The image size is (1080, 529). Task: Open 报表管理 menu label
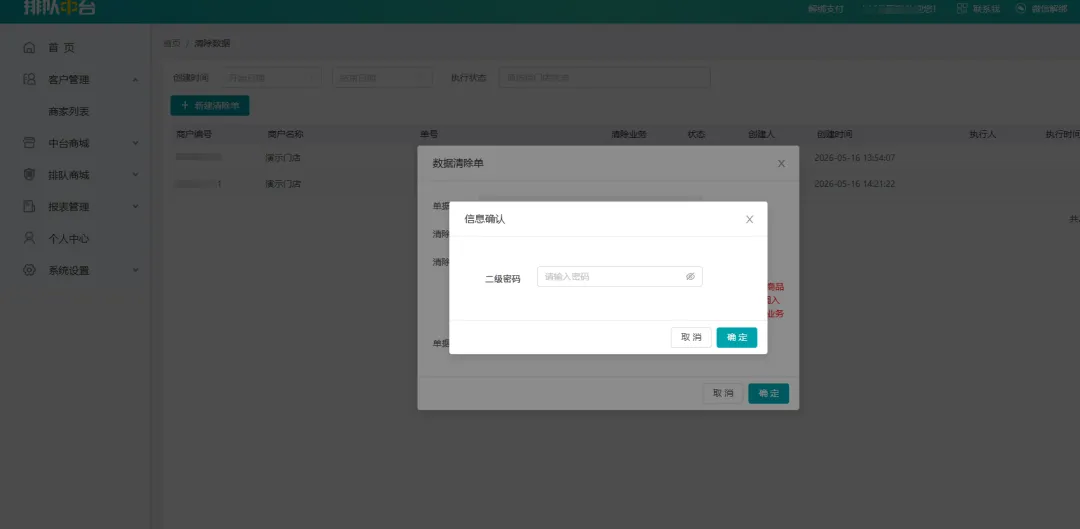69,207
